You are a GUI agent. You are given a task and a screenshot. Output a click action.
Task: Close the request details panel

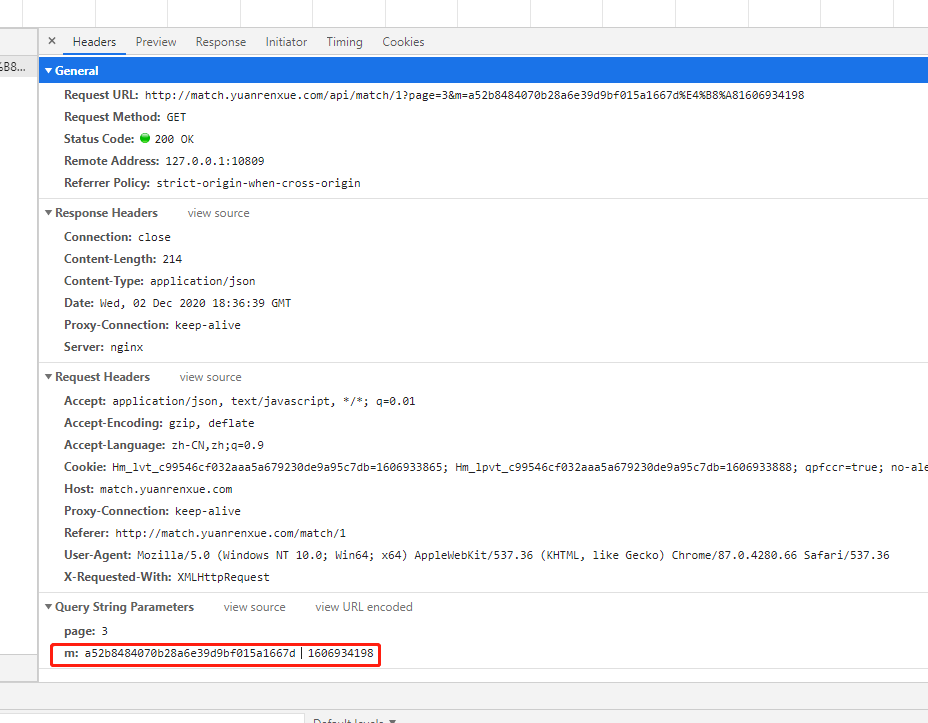pos(52,41)
